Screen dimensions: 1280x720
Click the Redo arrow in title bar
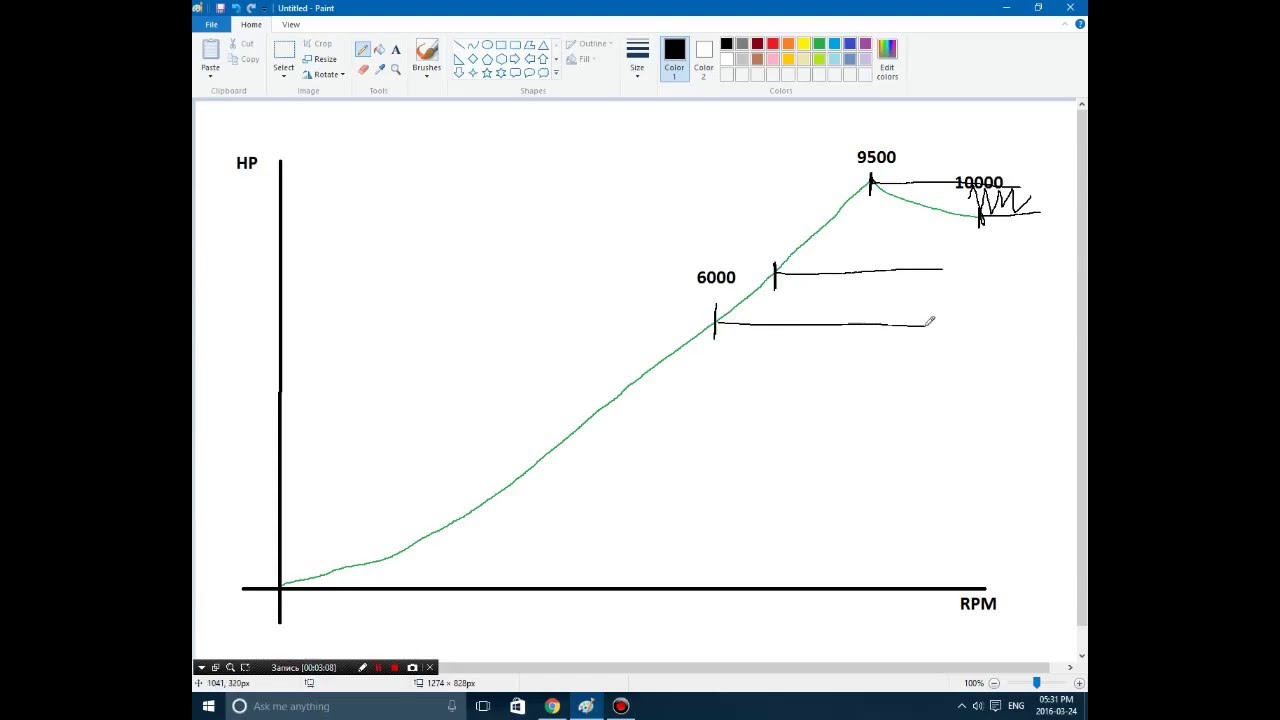(x=250, y=8)
